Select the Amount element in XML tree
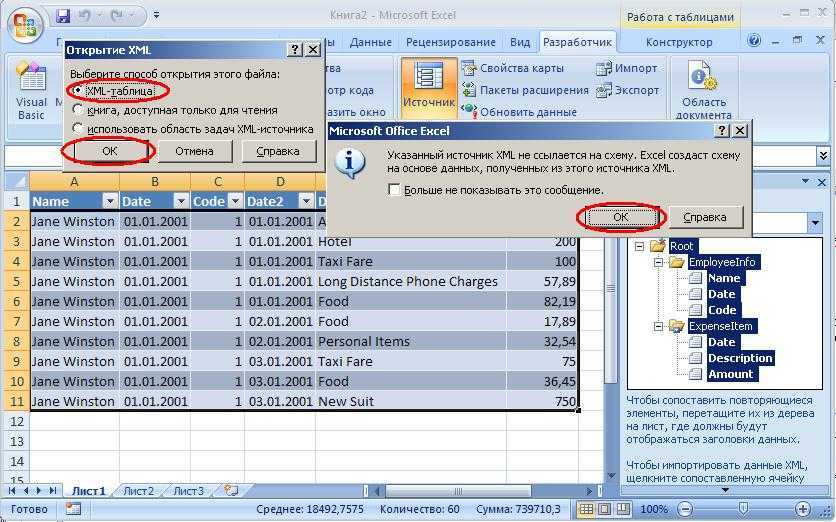This screenshot has height=522, width=836. pyautogui.click(x=730, y=374)
